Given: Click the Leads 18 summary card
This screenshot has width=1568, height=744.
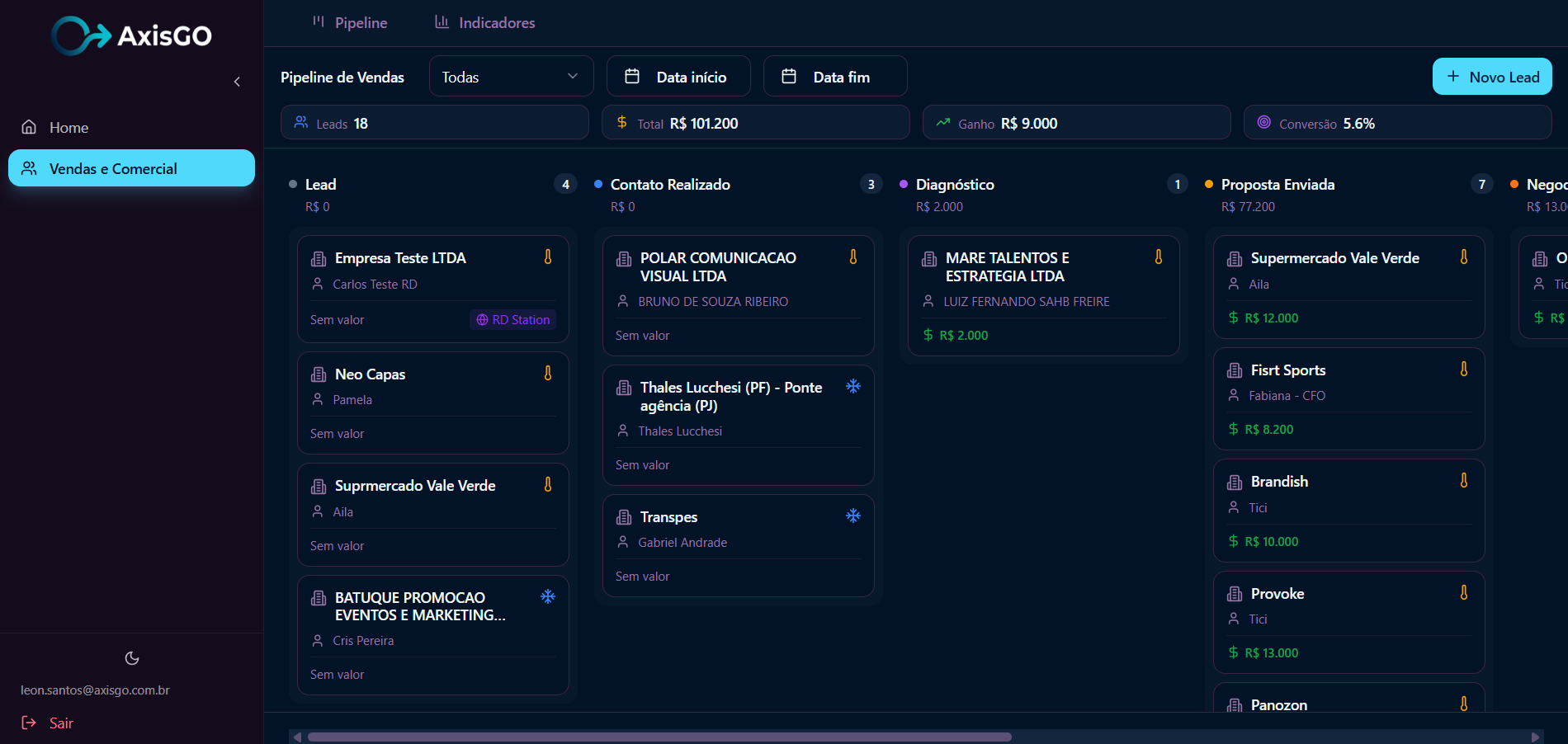Looking at the screenshot, I should pos(435,123).
